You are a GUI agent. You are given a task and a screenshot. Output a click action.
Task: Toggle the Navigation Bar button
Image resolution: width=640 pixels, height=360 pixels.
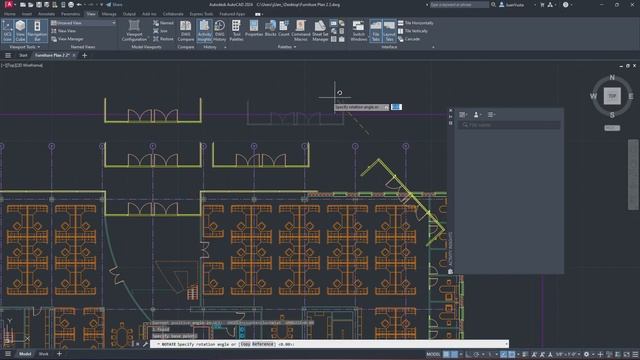coord(37,31)
